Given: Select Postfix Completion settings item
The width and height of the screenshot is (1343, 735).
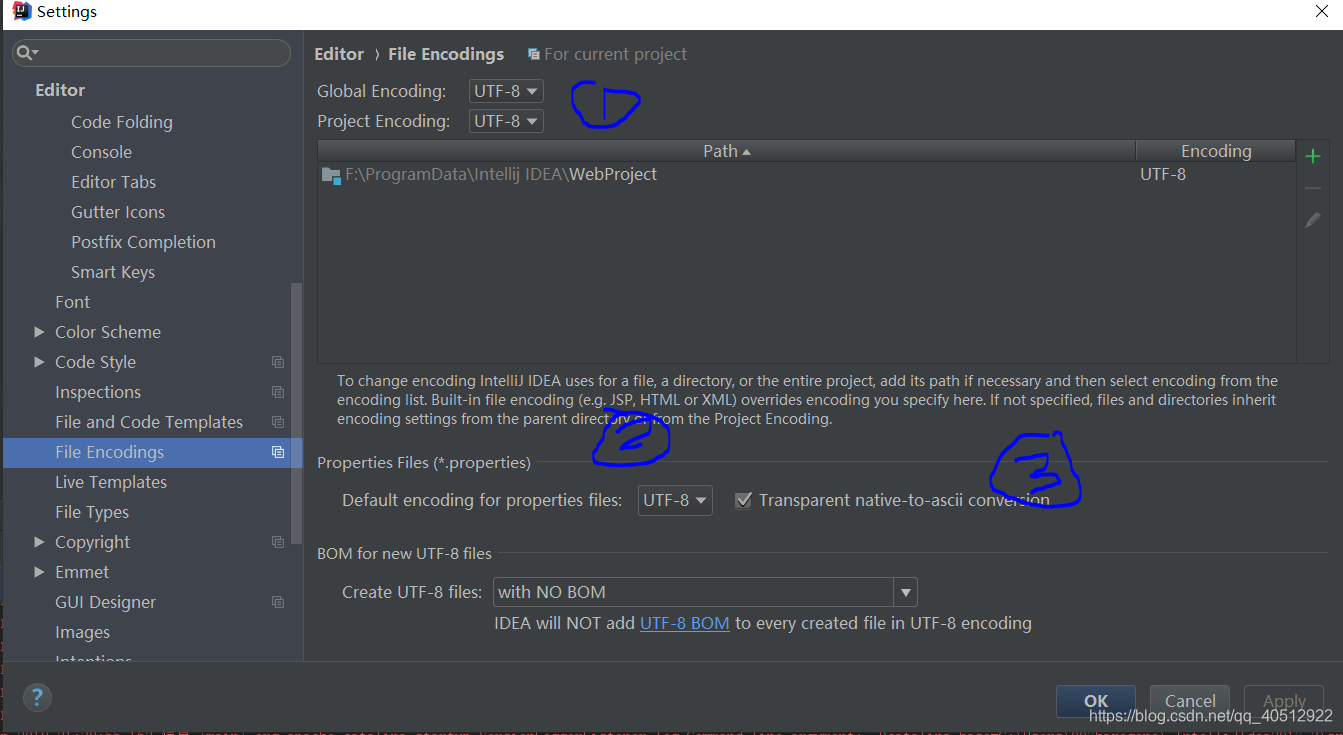Looking at the screenshot, I should pos(143,242).
